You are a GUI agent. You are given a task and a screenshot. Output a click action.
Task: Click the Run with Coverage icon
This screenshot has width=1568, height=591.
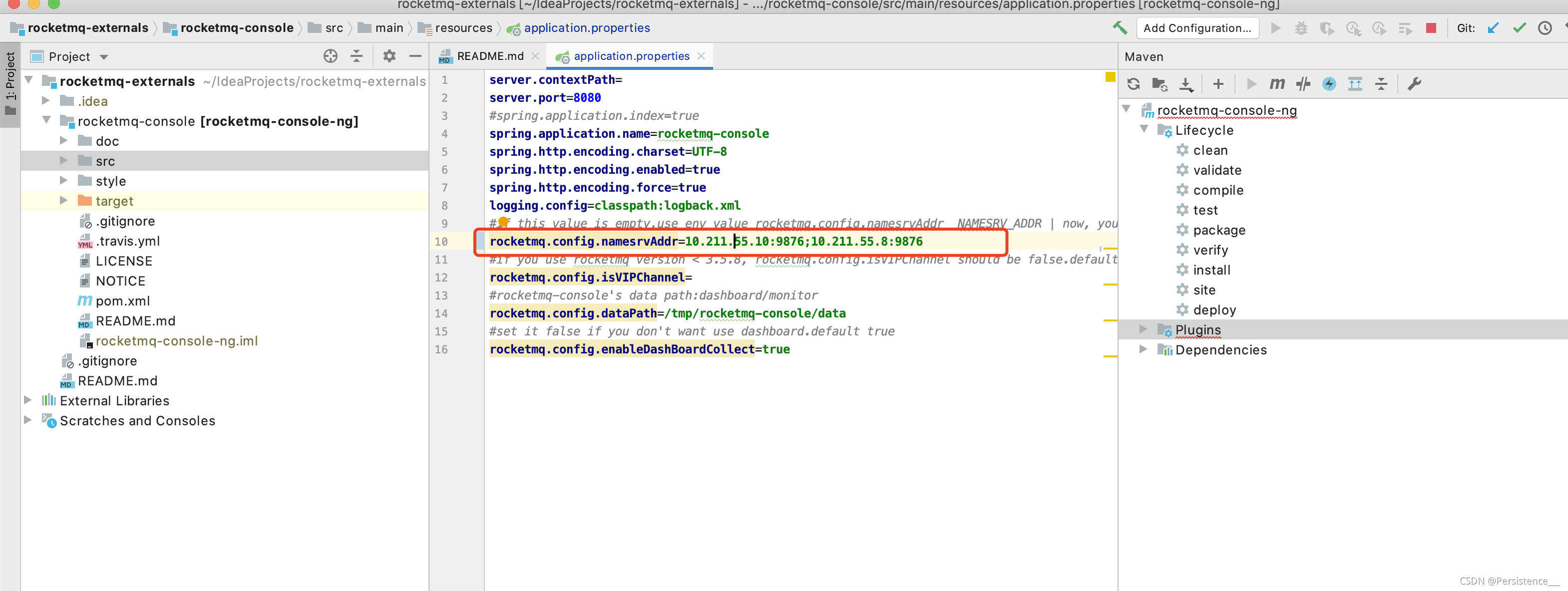[1327, 28]
